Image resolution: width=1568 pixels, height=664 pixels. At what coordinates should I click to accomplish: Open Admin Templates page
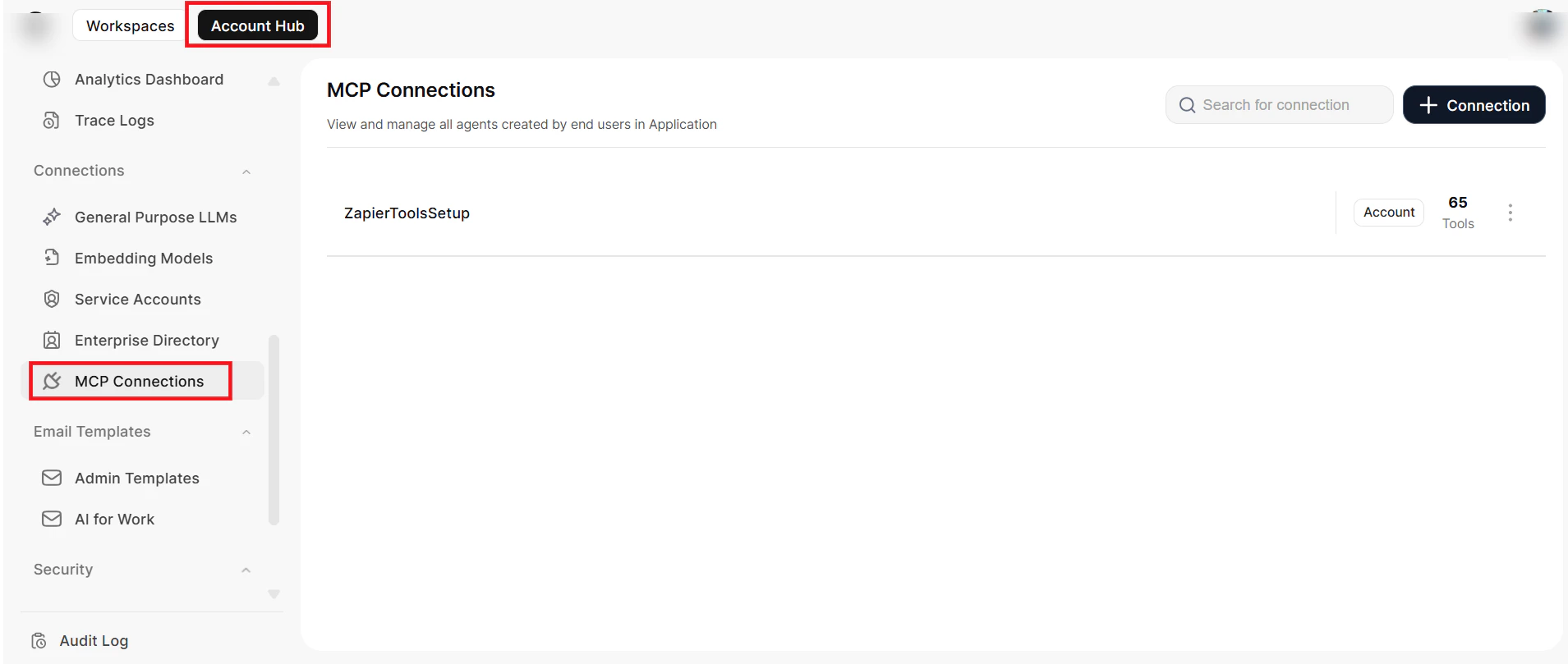(x=136, y=478)
